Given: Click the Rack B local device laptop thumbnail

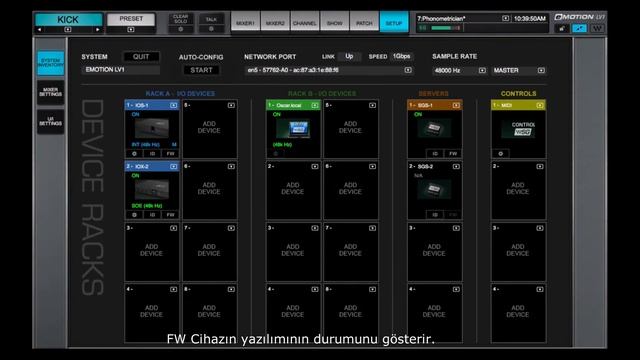Looking at the screenshot, I should 293,129.
